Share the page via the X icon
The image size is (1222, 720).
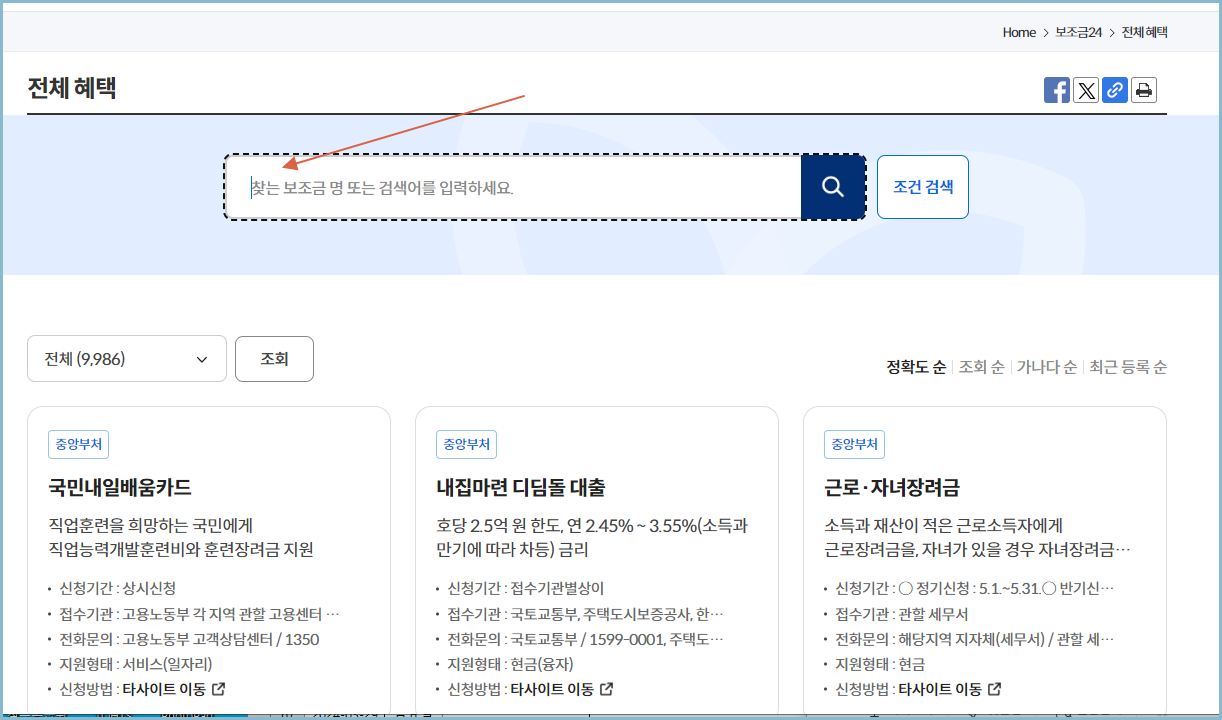click(1086, 89)
